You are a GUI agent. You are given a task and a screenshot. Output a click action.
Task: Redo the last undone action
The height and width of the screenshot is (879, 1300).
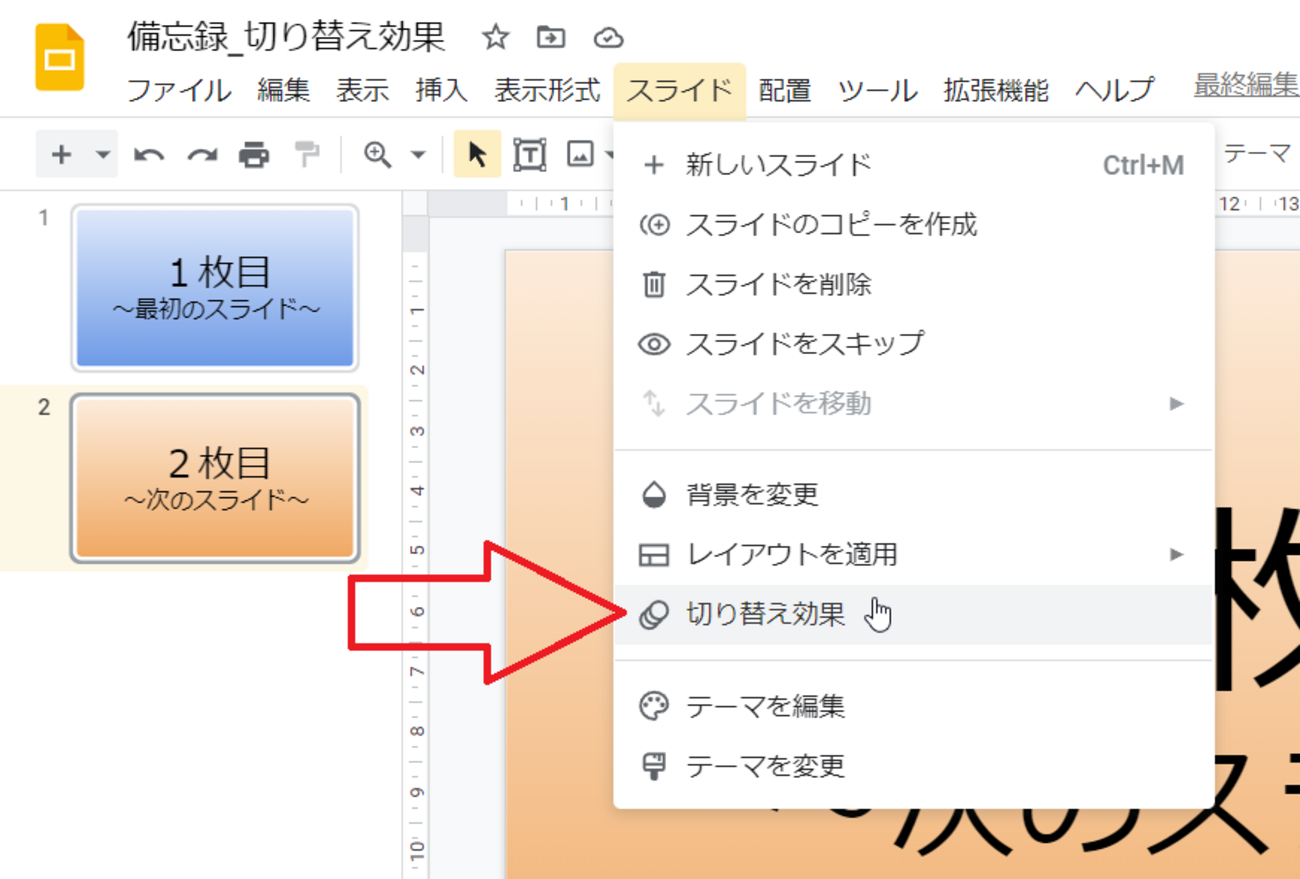click(202, 155)
